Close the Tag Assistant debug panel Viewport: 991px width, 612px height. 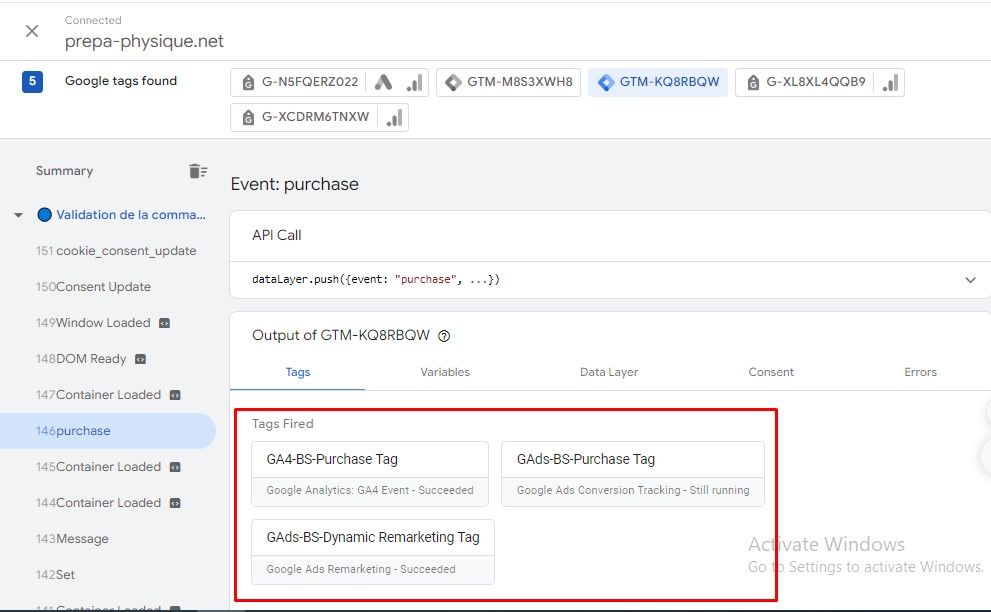tap(32, 31)
